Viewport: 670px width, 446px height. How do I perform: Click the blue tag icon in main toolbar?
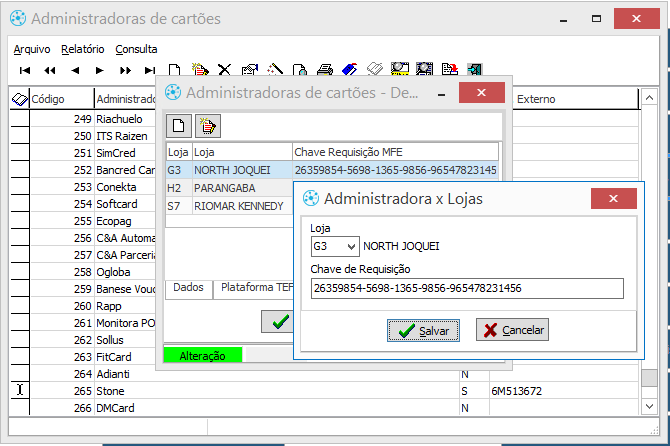(350, 70)
